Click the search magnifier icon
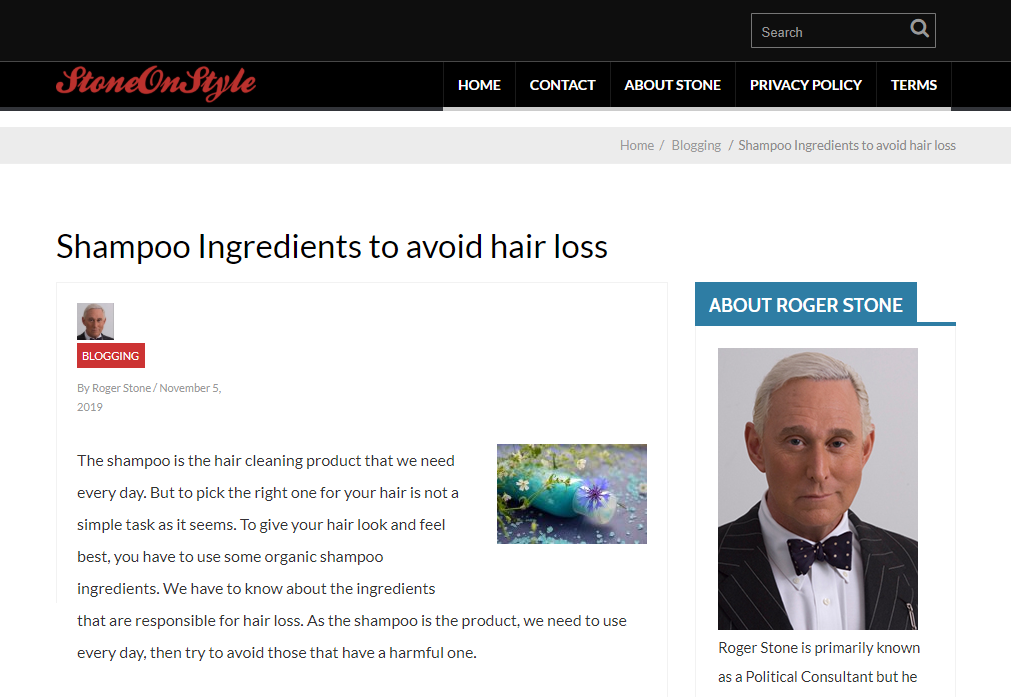Image resolution: width=1011 pixels, height=697 pixels. [x=919, y=29]
